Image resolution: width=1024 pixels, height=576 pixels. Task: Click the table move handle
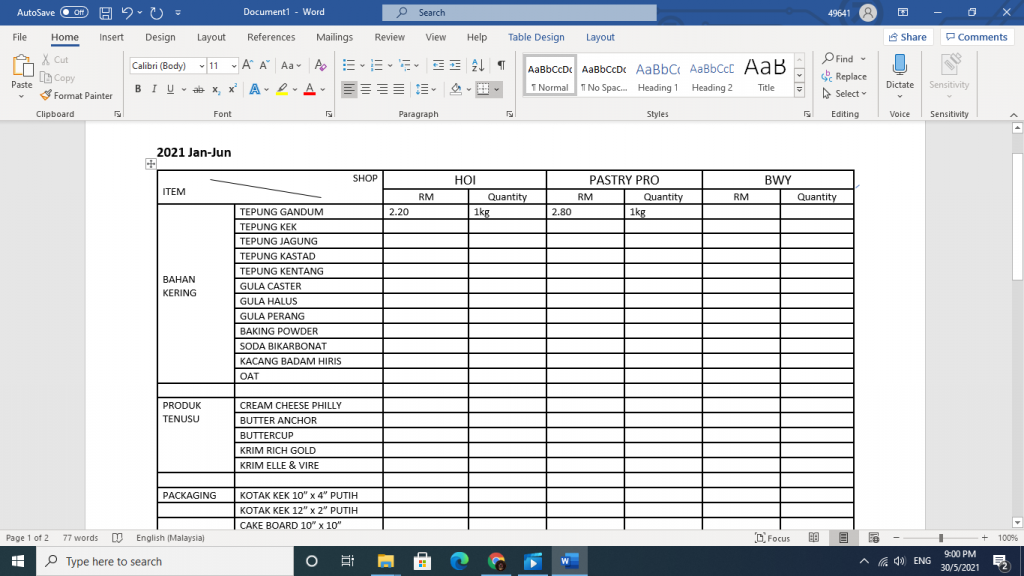150,164
